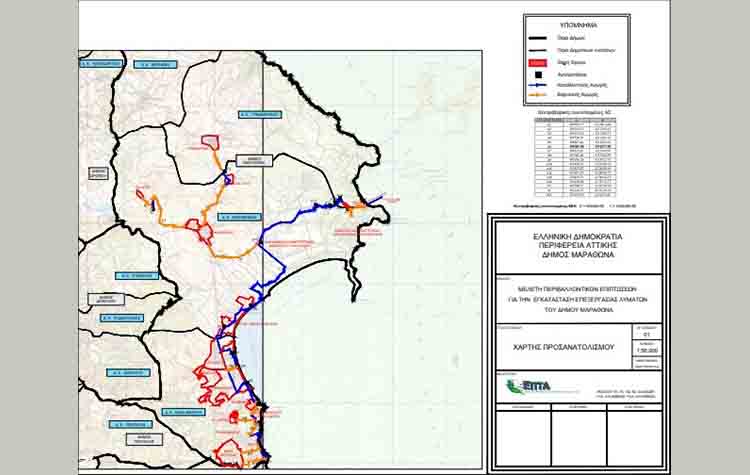Select the thin black line legend symbol
Screen dimensions: 750x475
(x=538, y=50)
